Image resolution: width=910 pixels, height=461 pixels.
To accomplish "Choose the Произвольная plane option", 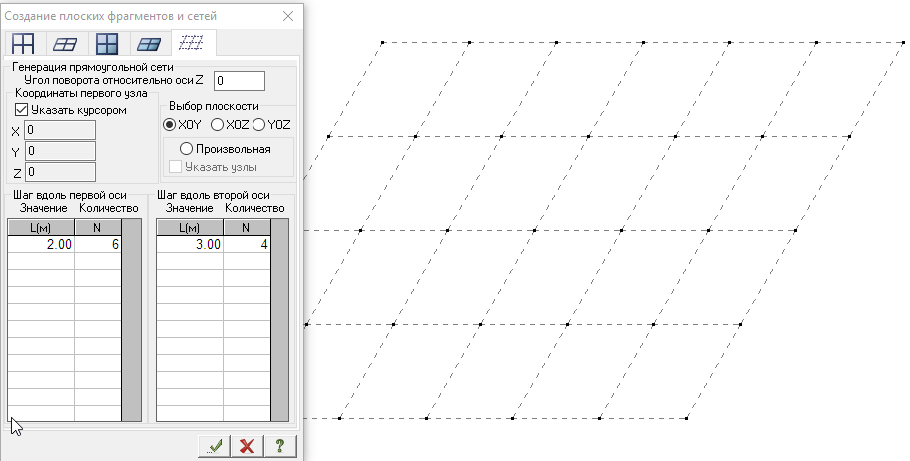I will pos(186,149).
